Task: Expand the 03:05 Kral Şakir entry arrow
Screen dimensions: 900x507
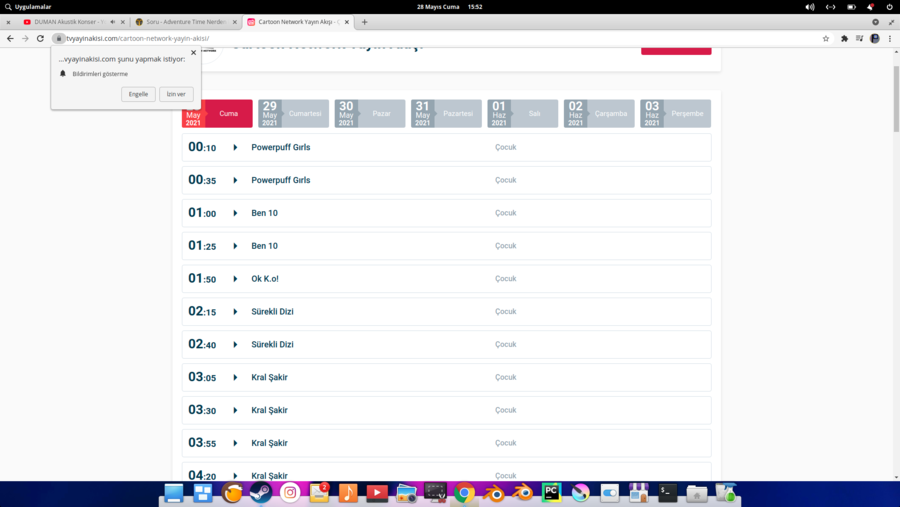Action: (235, 377)
